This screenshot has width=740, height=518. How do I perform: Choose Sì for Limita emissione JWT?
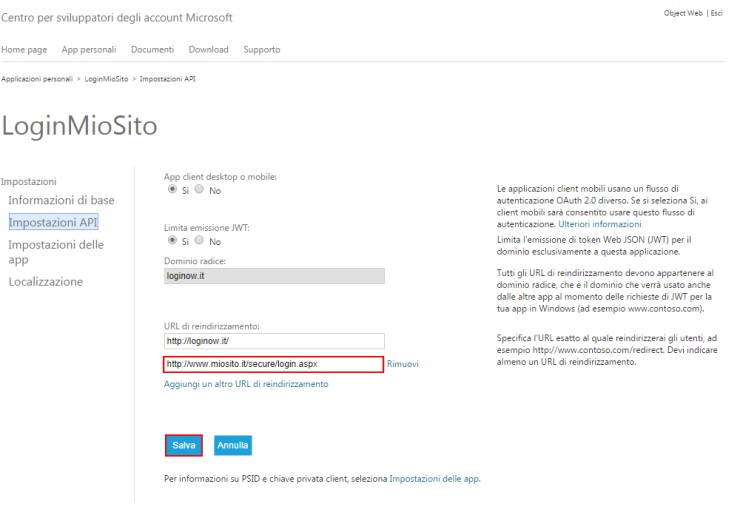(x=172, y=241)
